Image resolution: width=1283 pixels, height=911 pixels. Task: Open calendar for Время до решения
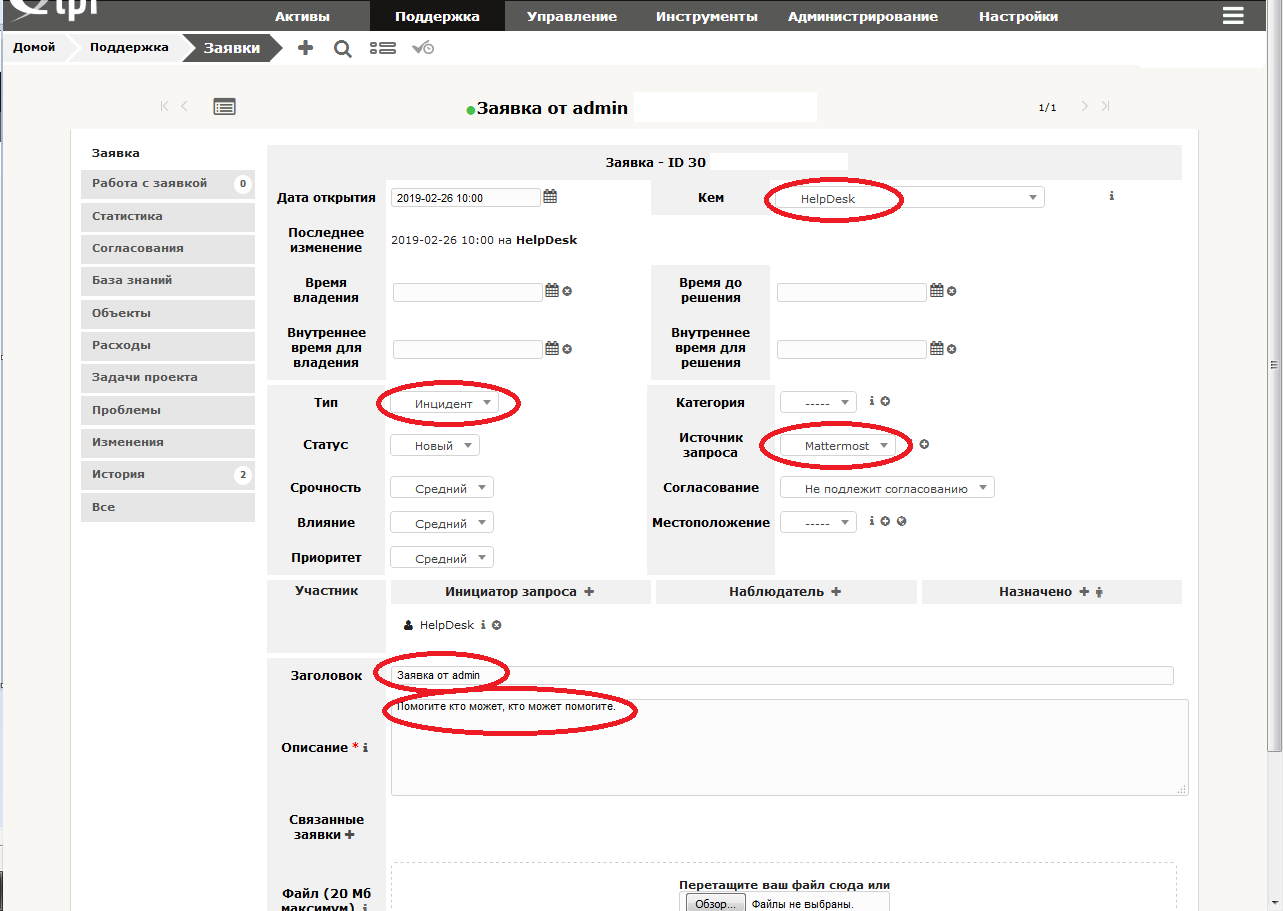936,291
